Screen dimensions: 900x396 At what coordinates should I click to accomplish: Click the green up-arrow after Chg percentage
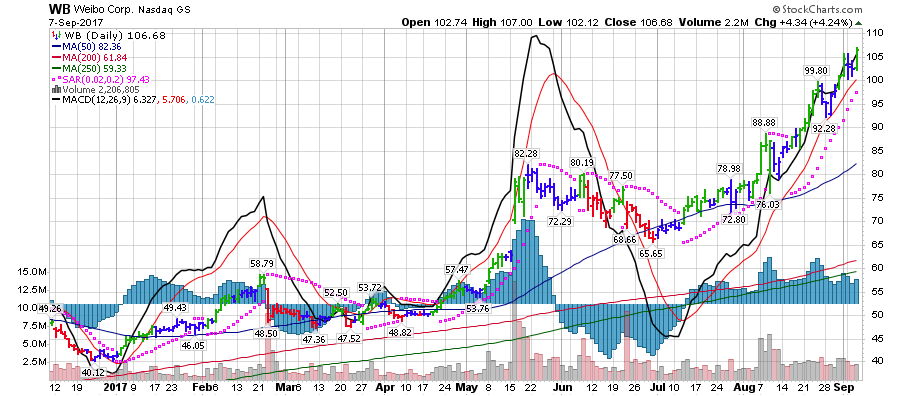[x=859, y=23]
